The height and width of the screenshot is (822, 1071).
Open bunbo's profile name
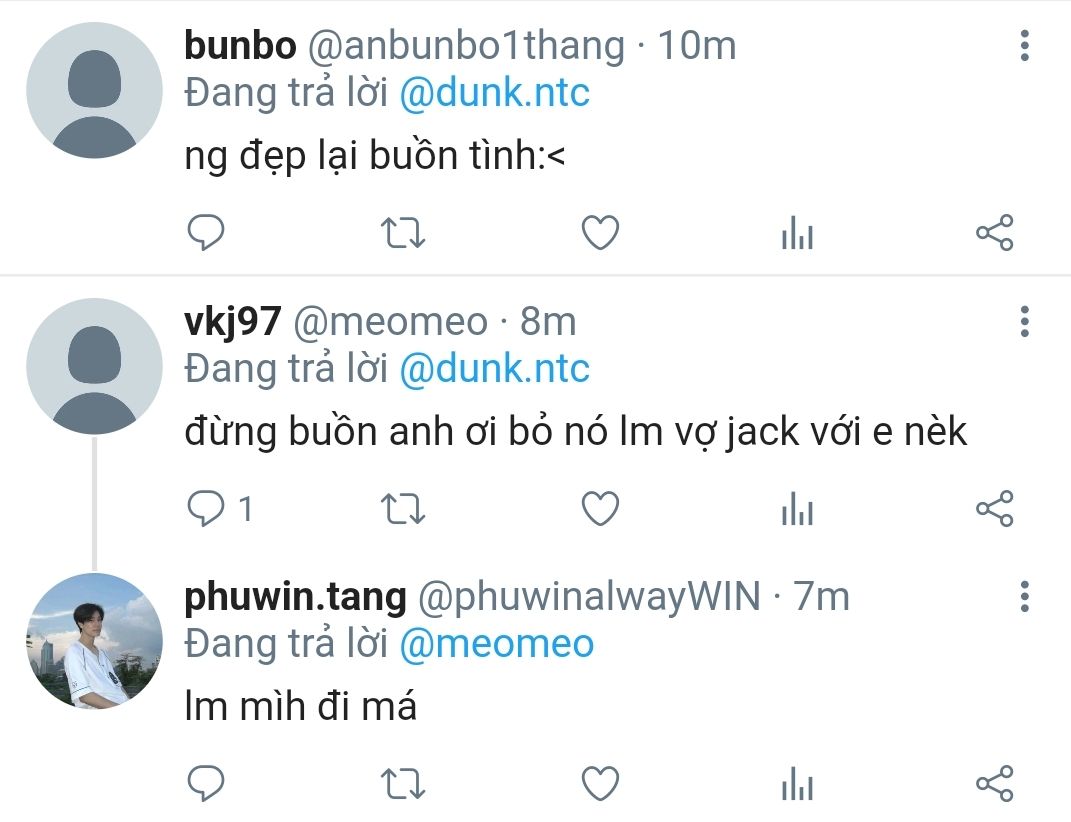coord(240,46)
